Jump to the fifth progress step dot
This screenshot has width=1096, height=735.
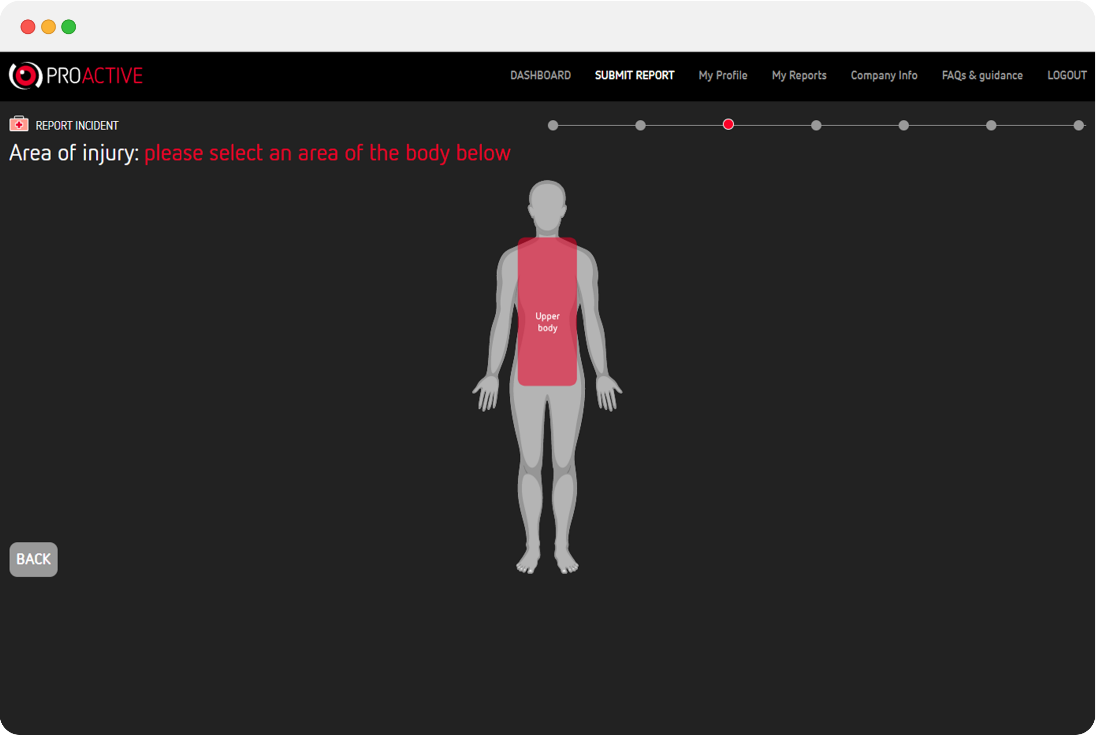(904, 125)
